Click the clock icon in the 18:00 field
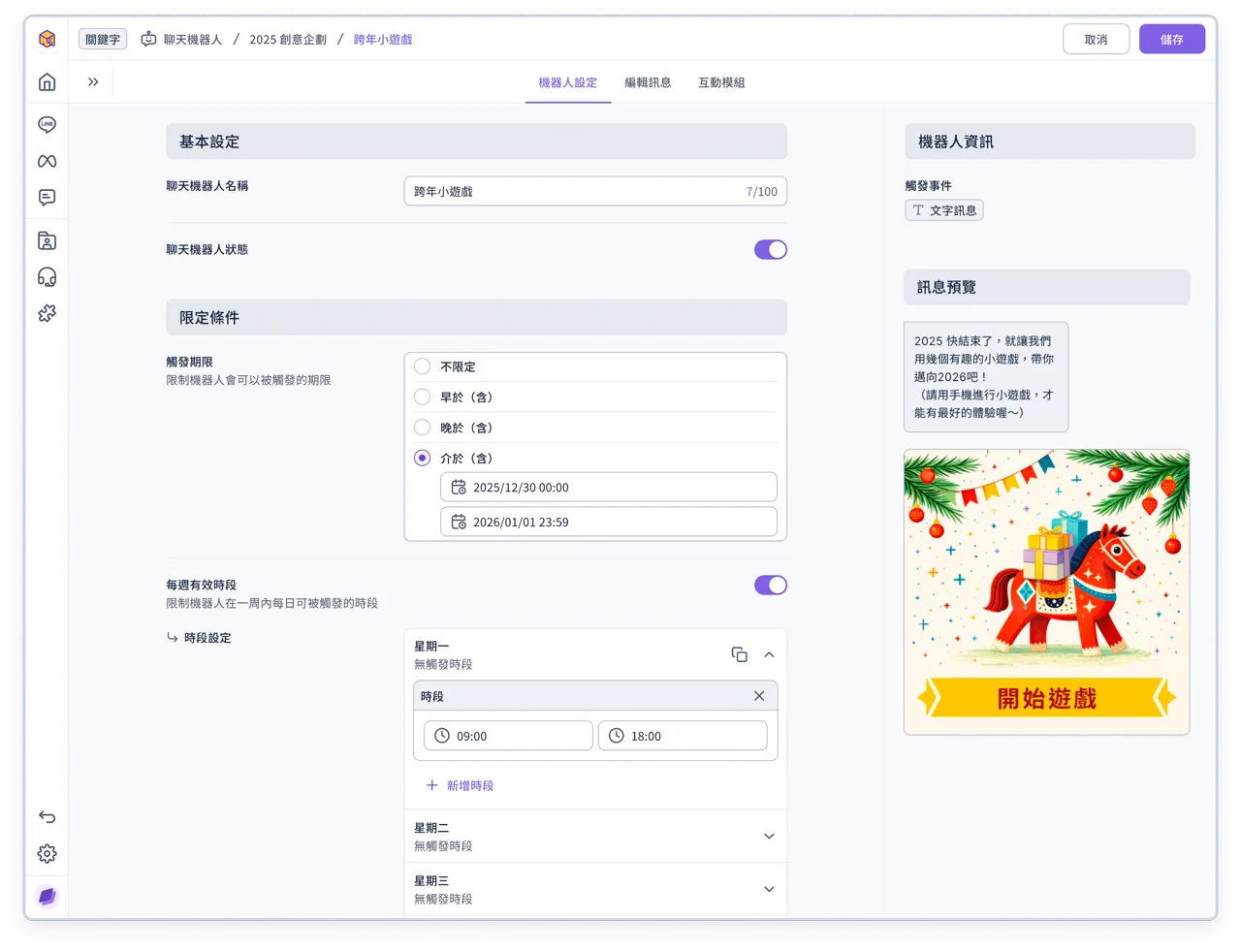 click(x=617, y=736)
